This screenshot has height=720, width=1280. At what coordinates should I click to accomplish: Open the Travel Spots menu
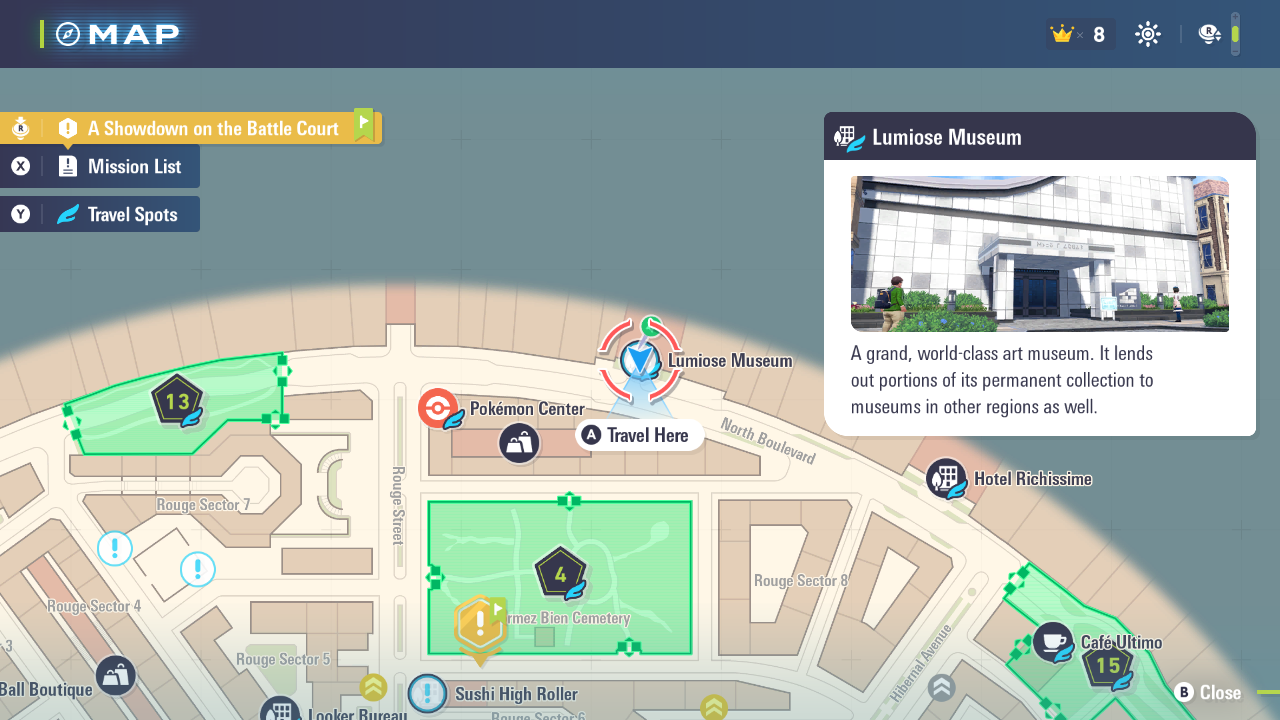pos(100,214)
